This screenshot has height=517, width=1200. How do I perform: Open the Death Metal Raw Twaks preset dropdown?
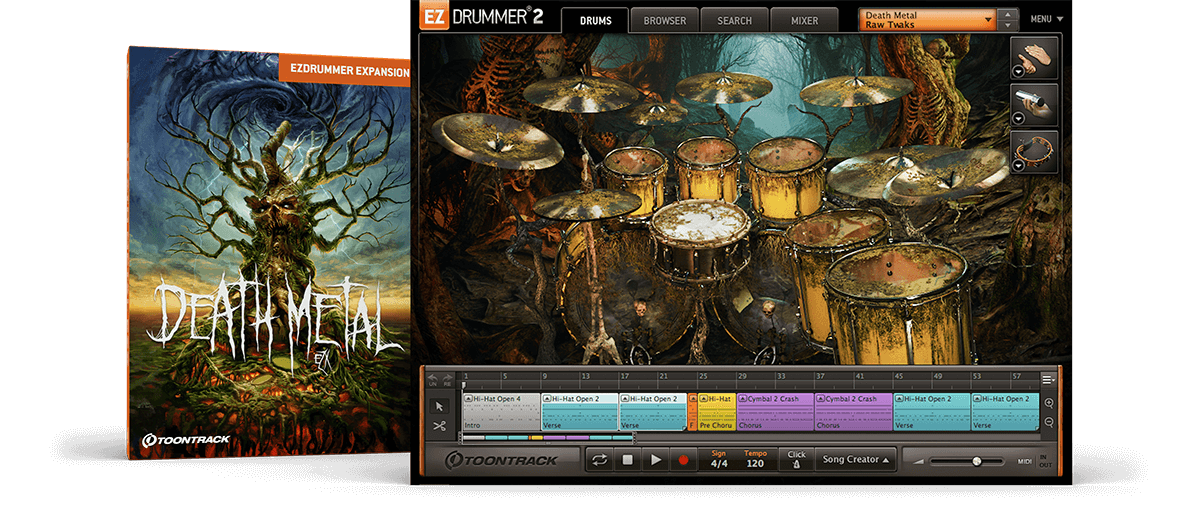point(927,20)
